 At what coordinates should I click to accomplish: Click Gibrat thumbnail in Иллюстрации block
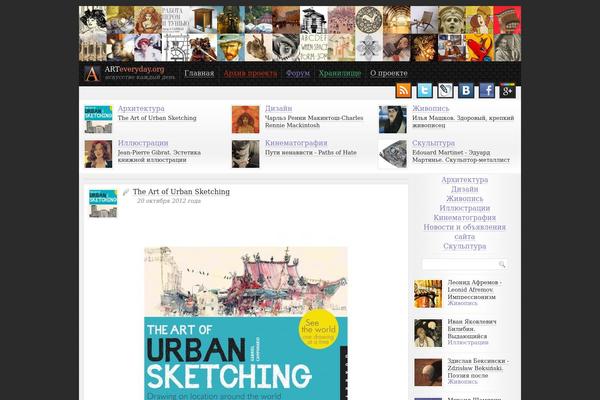(x=98, y=154)
